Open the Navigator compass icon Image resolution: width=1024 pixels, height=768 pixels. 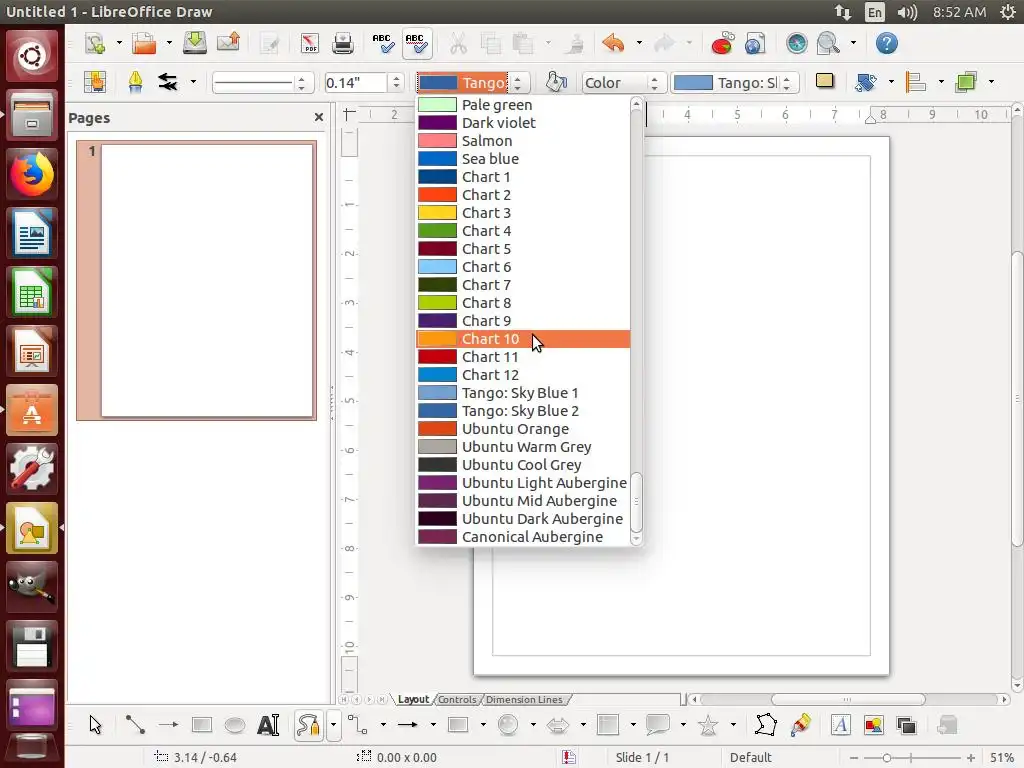797,44
